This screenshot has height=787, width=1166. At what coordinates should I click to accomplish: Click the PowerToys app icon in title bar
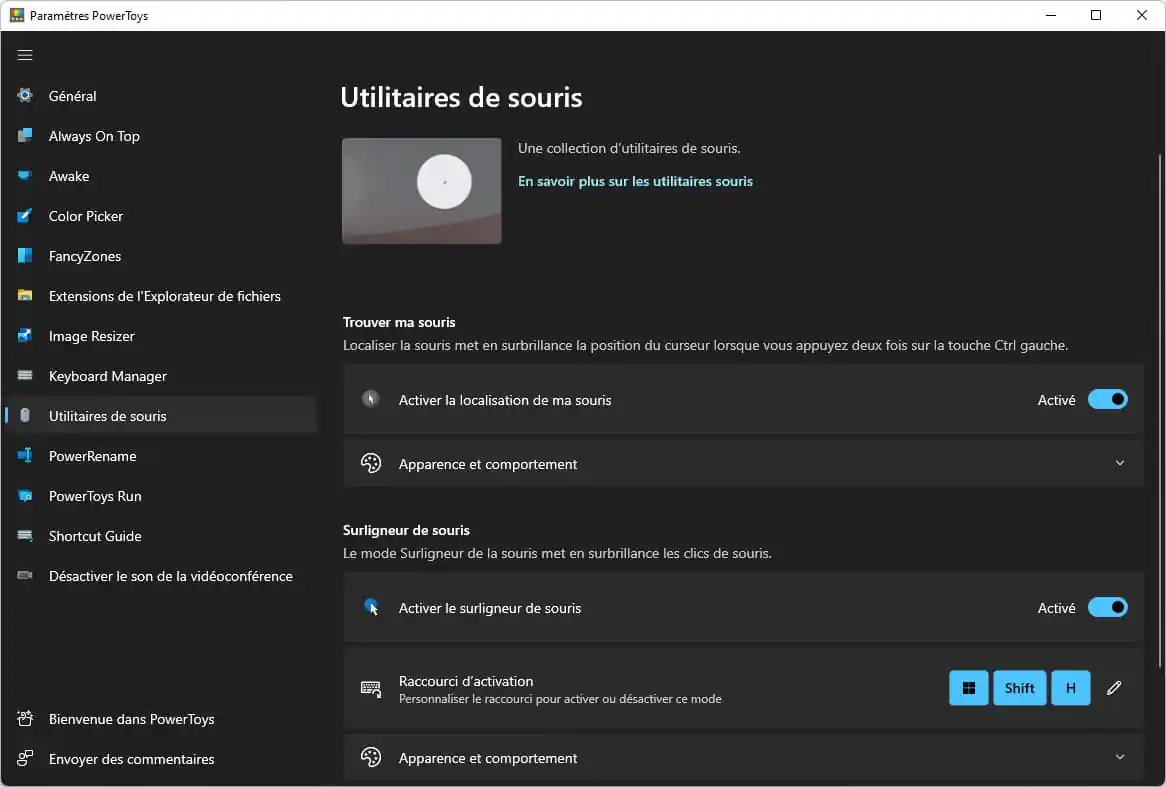click(x=16, y=15)
